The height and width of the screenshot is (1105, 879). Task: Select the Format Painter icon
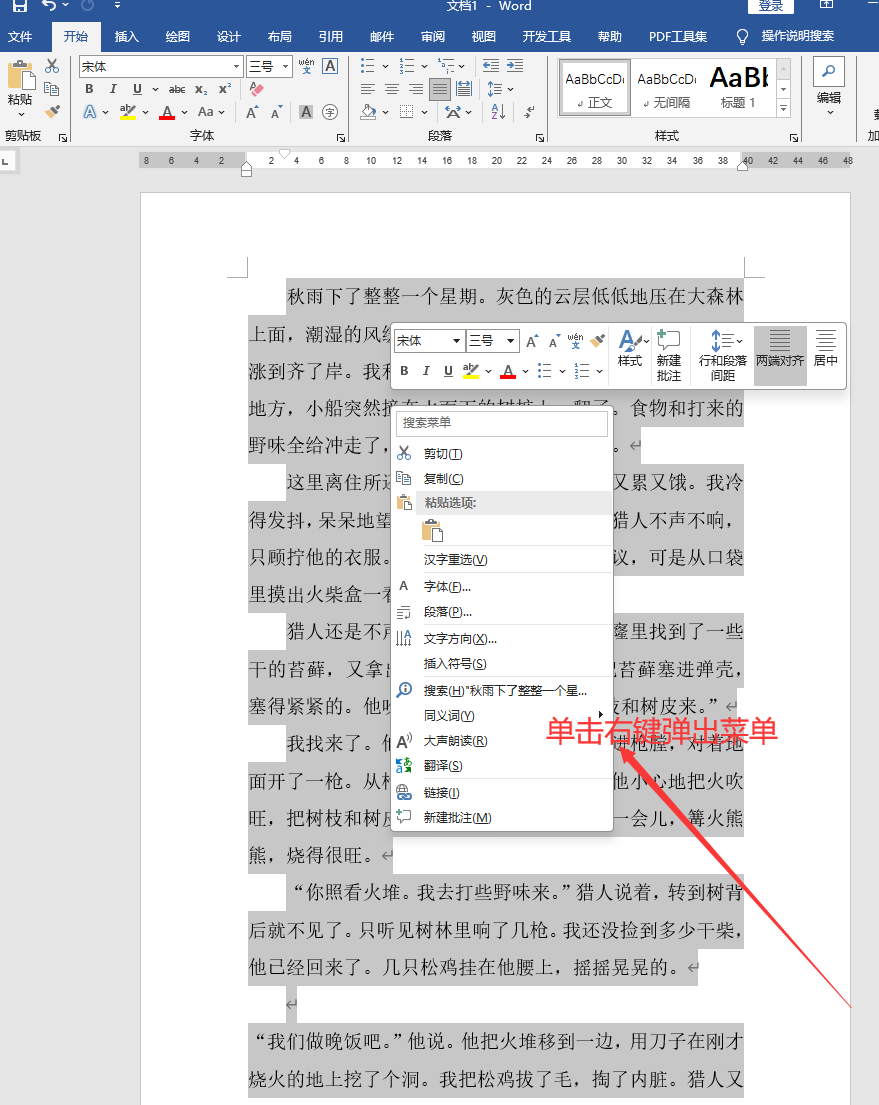pyautogui.click(x=52, y=112)
